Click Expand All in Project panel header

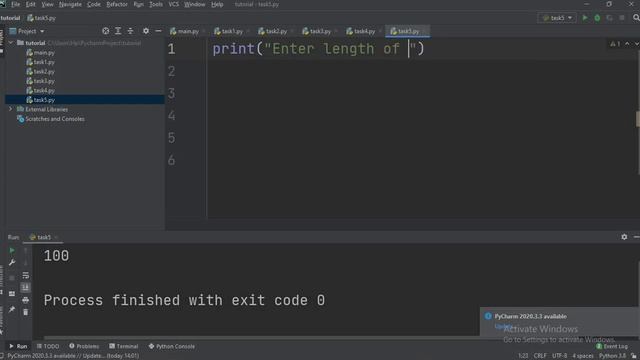tap(118, 31)
